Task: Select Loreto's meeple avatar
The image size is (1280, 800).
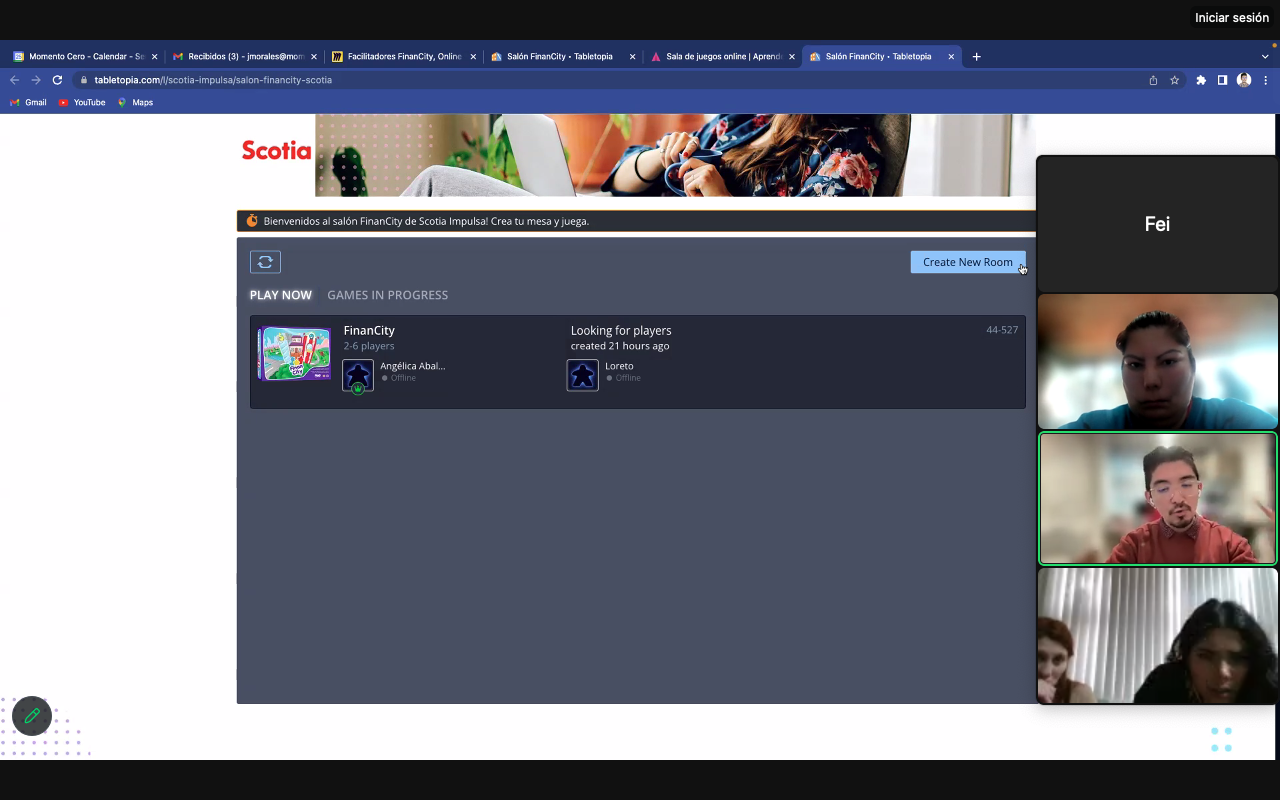Action: pos(583,375)
